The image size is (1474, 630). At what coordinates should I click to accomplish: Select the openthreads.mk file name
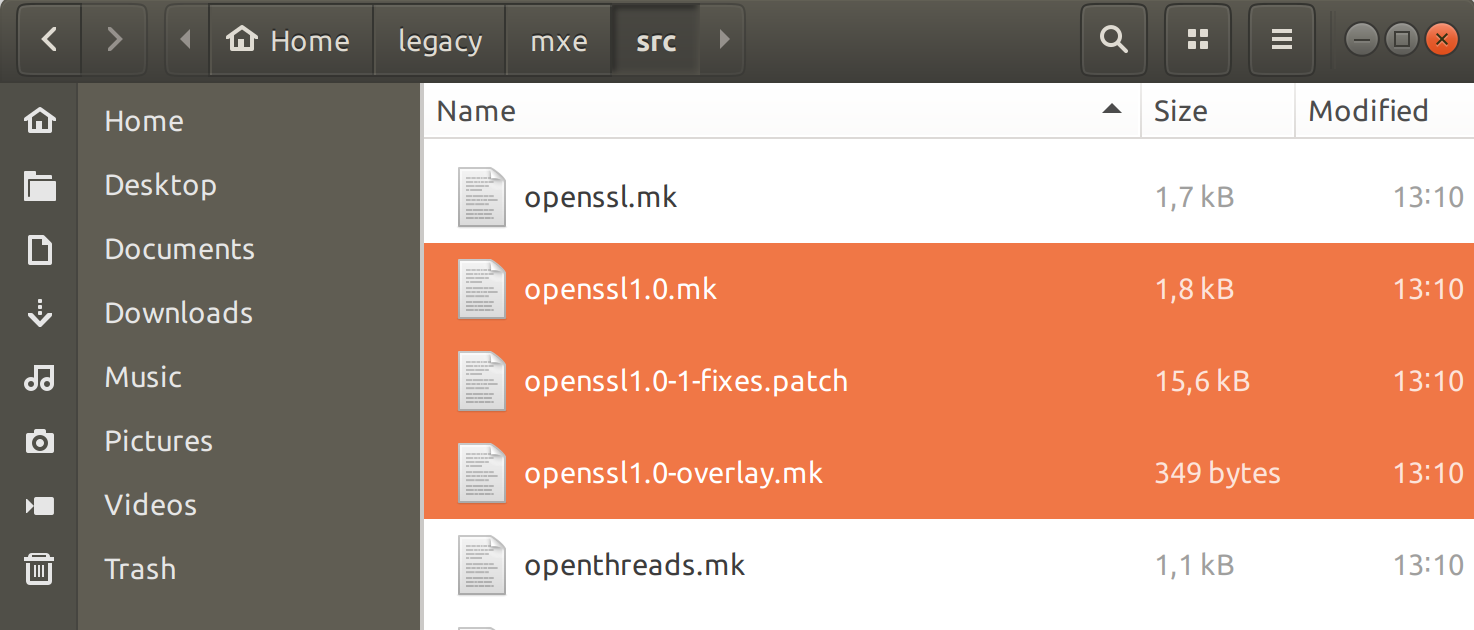click(635, 565)
